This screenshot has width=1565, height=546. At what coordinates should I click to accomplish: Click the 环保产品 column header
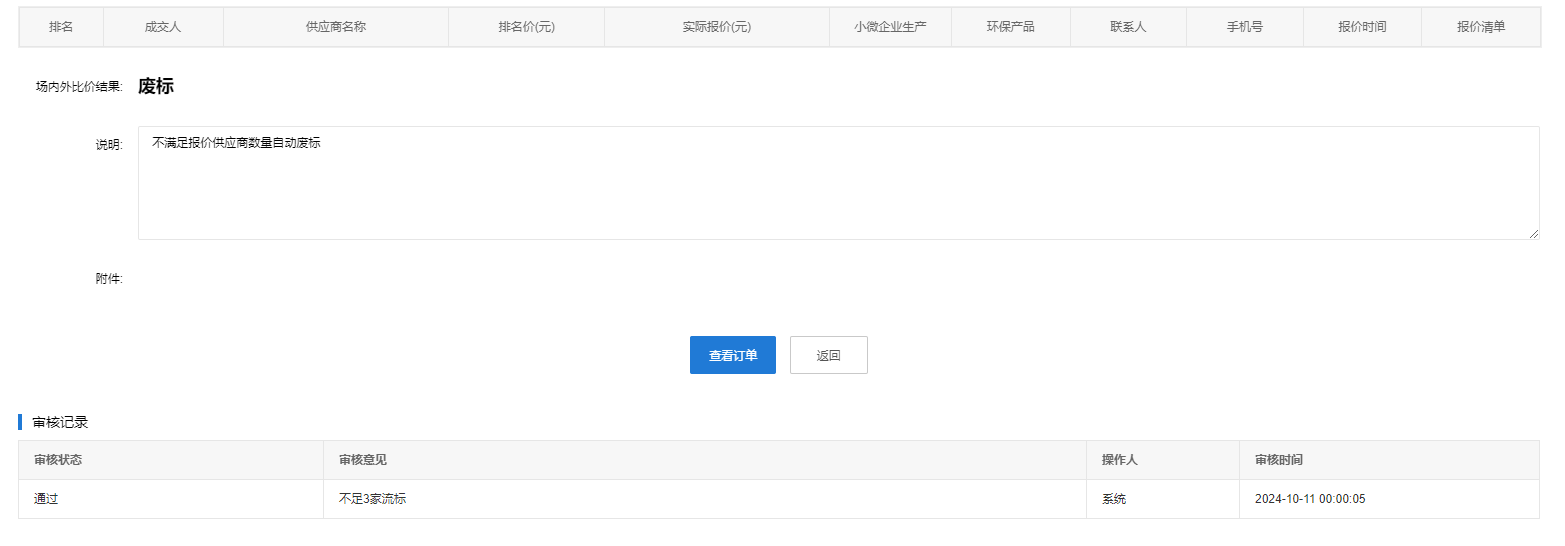[1010, 27]
